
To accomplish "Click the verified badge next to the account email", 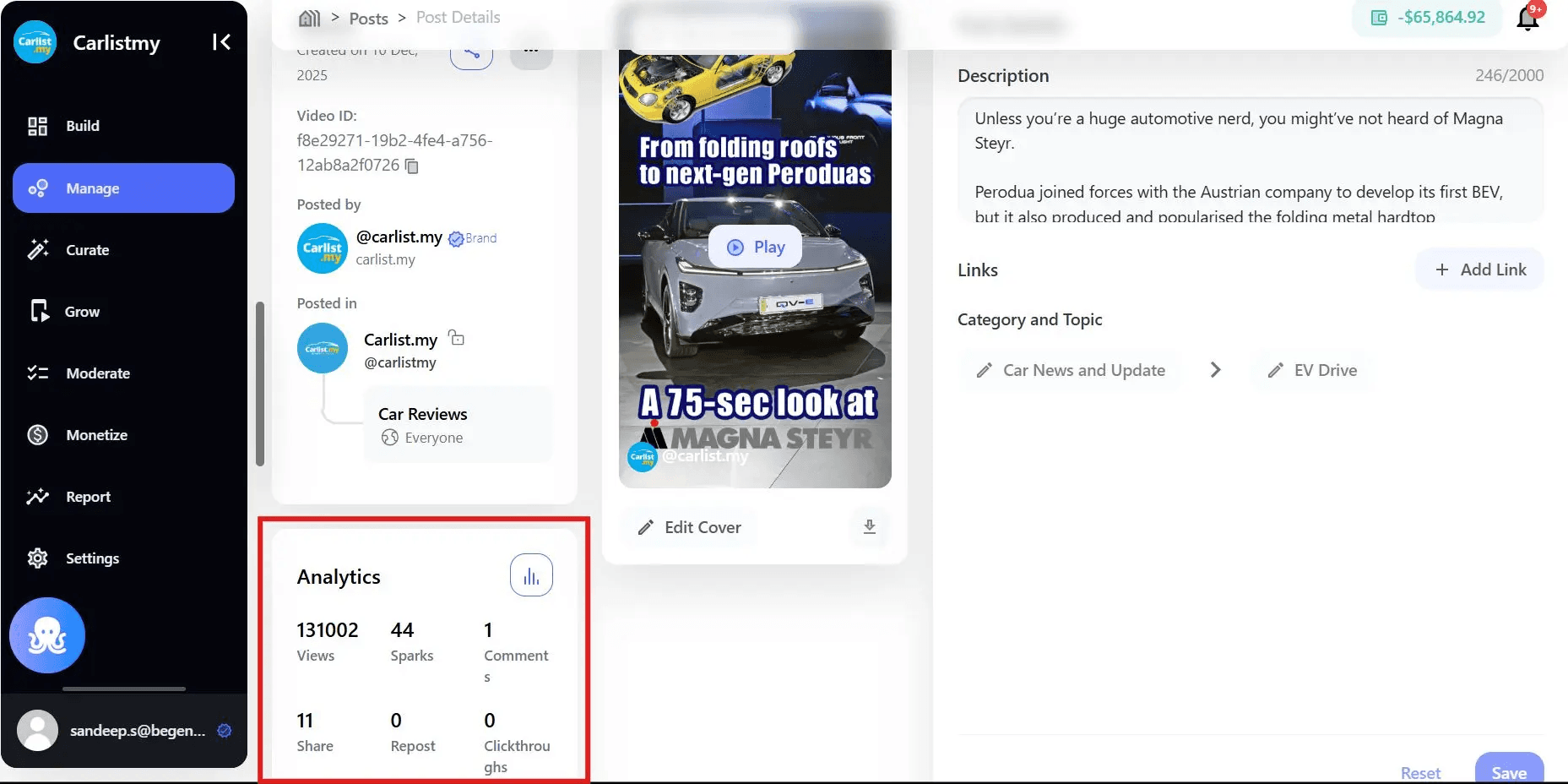I will coord(225,731).
